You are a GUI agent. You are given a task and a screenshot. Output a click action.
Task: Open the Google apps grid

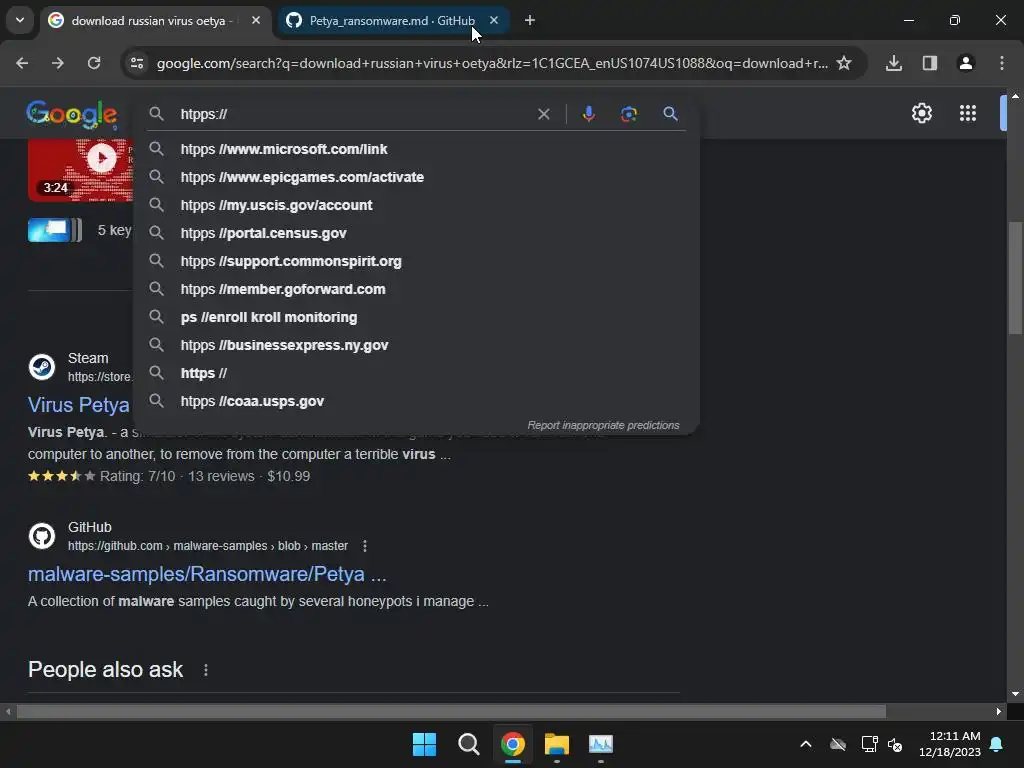coord(968,114)
